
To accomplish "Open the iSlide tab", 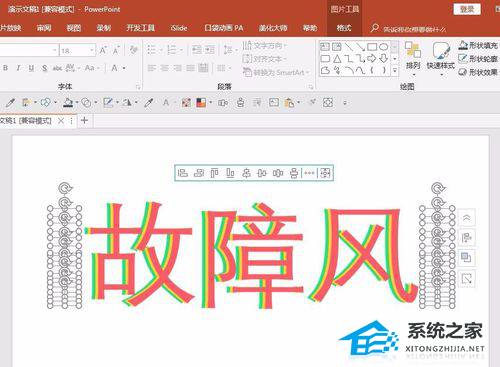I will coord(179,28).
